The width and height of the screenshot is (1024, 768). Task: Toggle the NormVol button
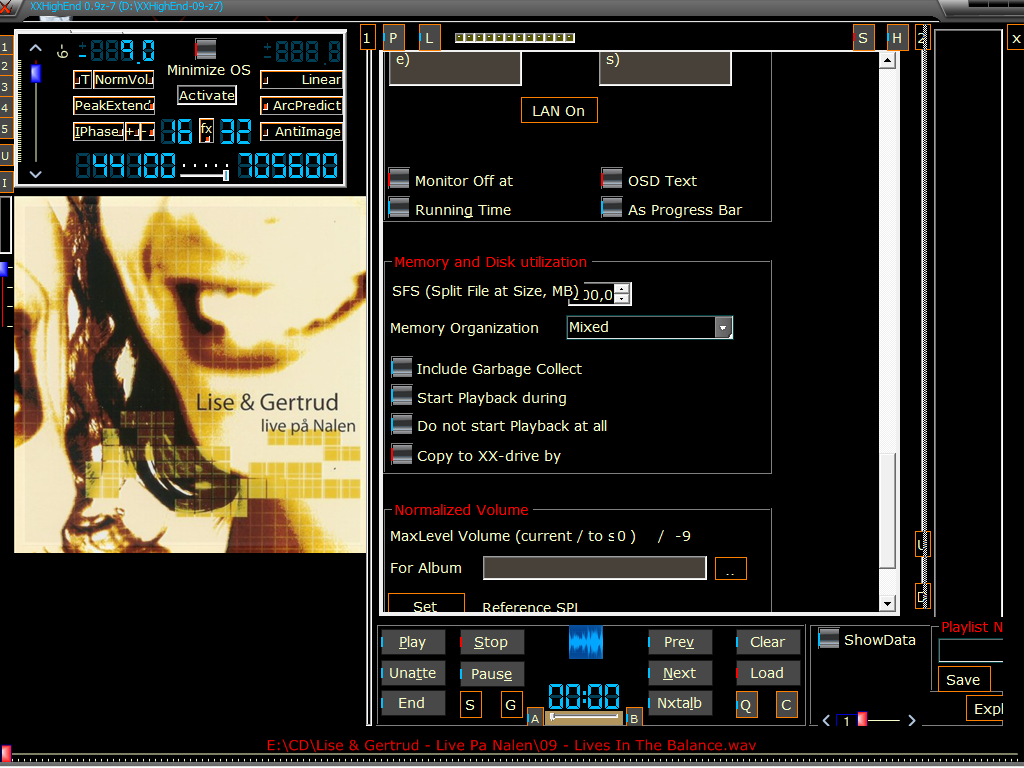pos(123,80)
